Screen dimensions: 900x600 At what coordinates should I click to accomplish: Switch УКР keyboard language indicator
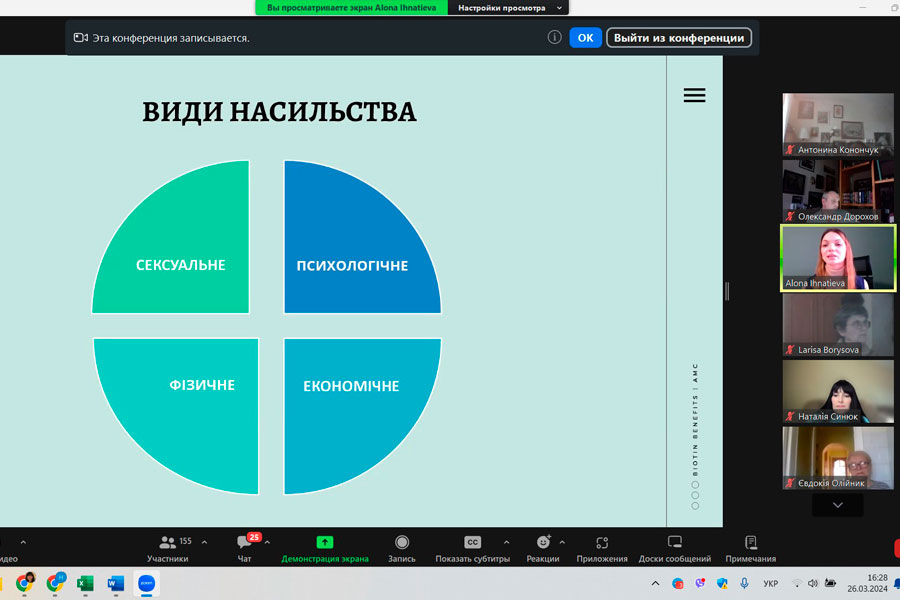pyautogui.click(x=770, y=583)
